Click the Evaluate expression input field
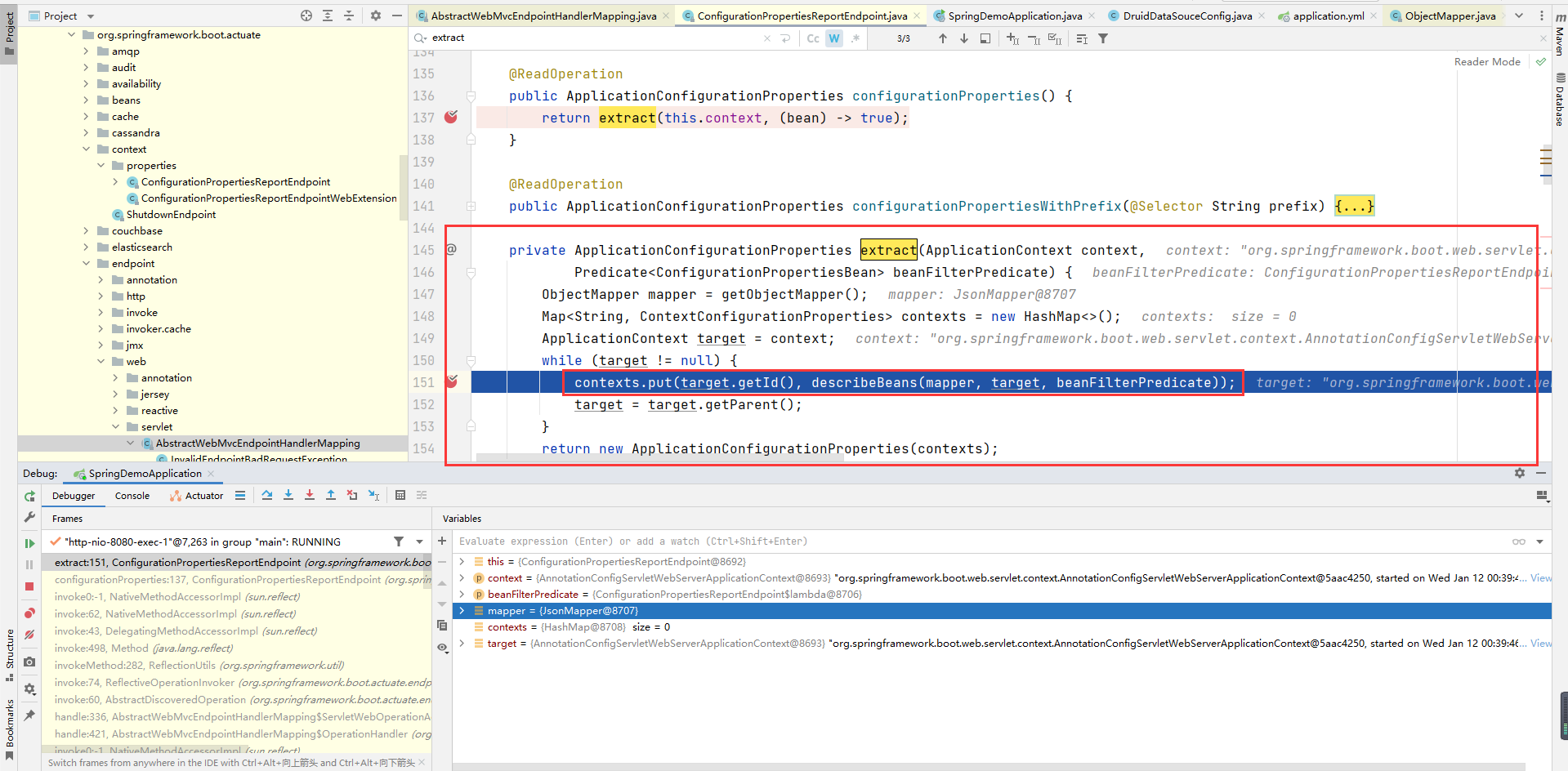1568x771 pixels. click(x=981, y=541)
